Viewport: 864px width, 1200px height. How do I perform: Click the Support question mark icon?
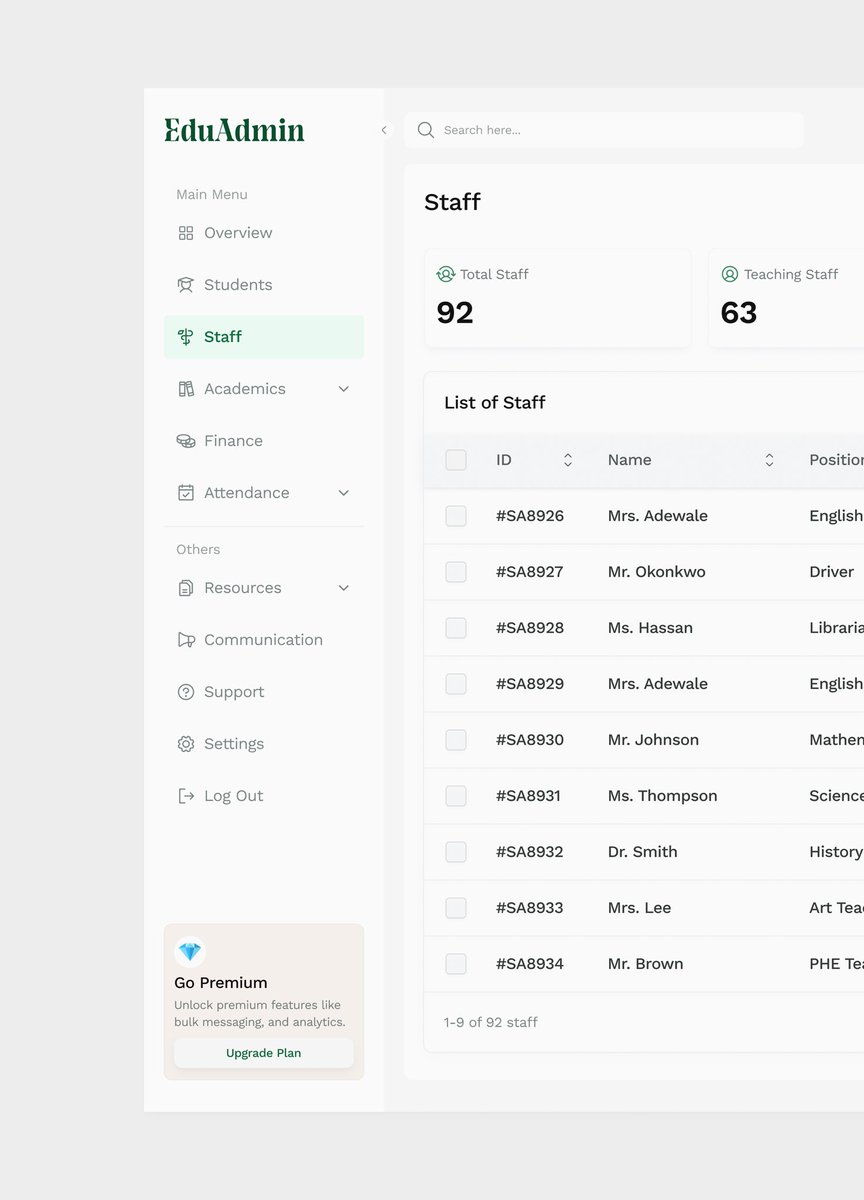(186, 692)
